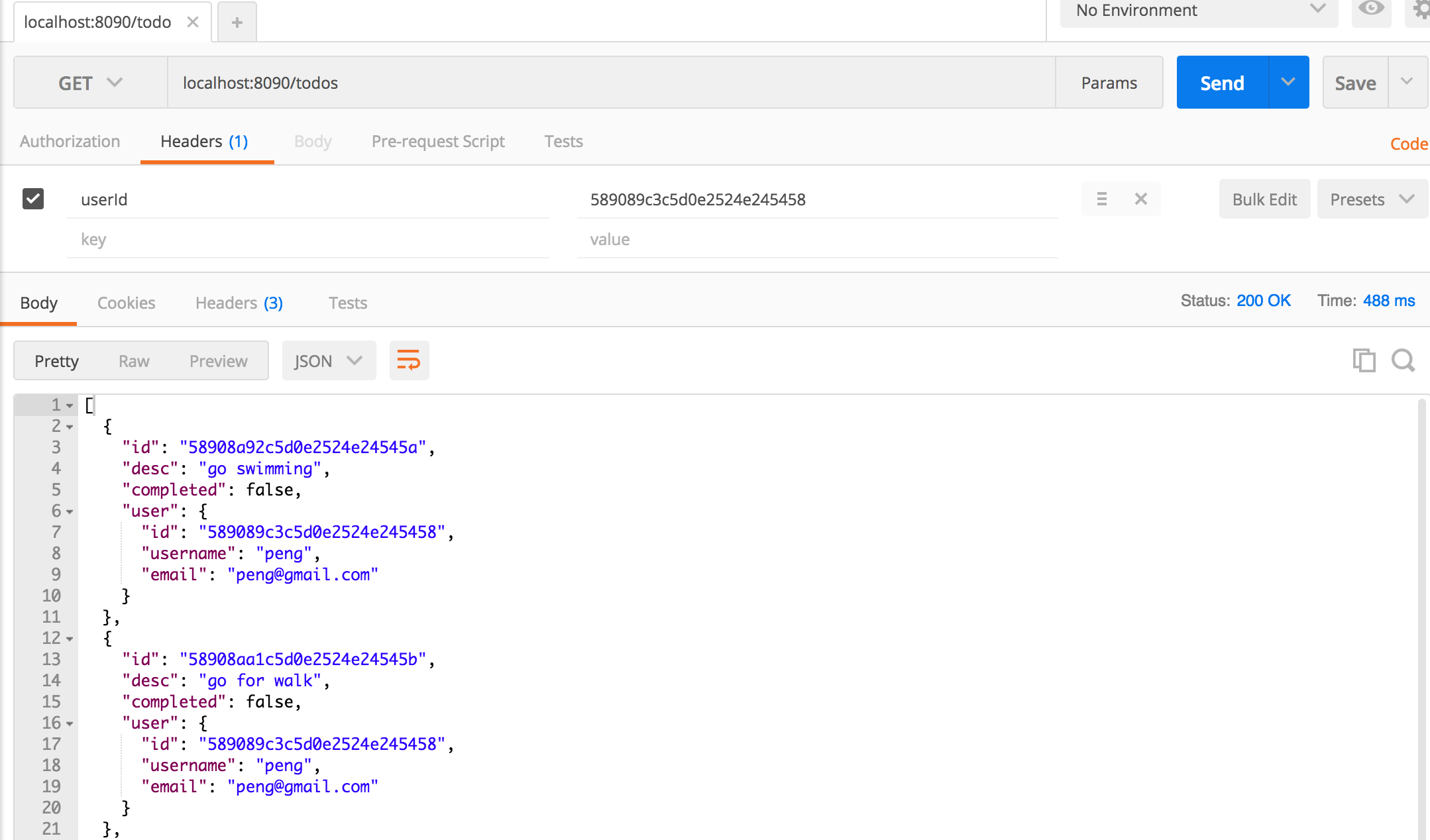Expand the Send button arrow options

[x=1288, y=83]
